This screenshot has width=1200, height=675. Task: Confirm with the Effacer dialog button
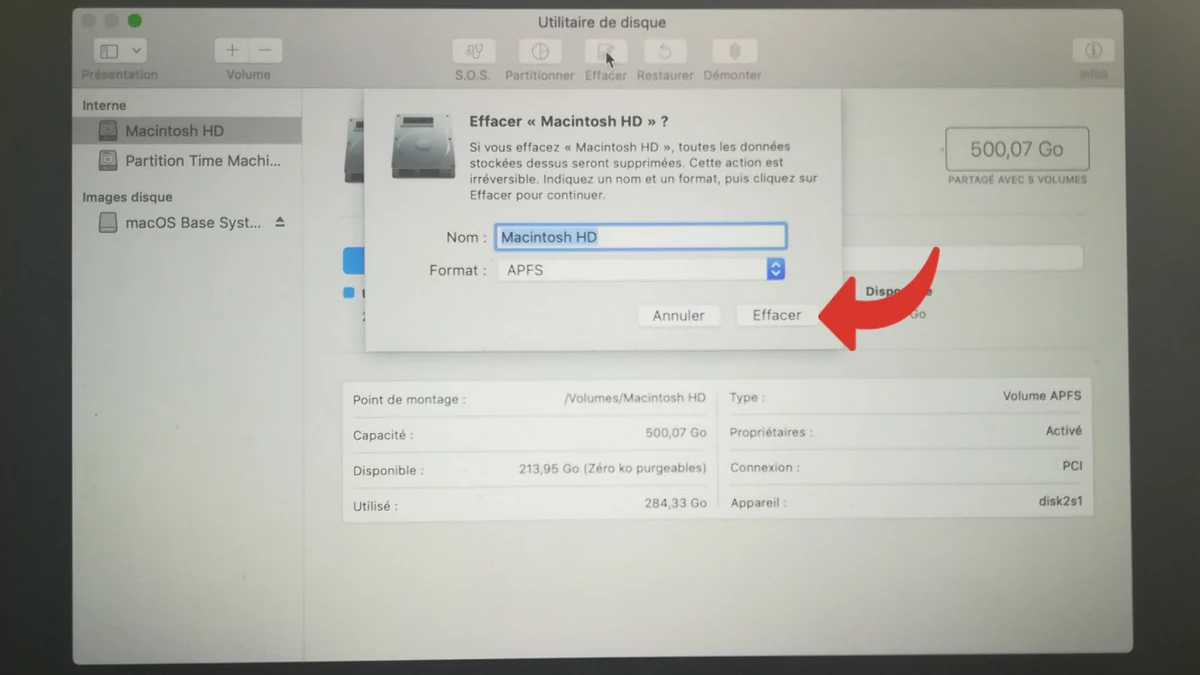[x=777, y=315]
